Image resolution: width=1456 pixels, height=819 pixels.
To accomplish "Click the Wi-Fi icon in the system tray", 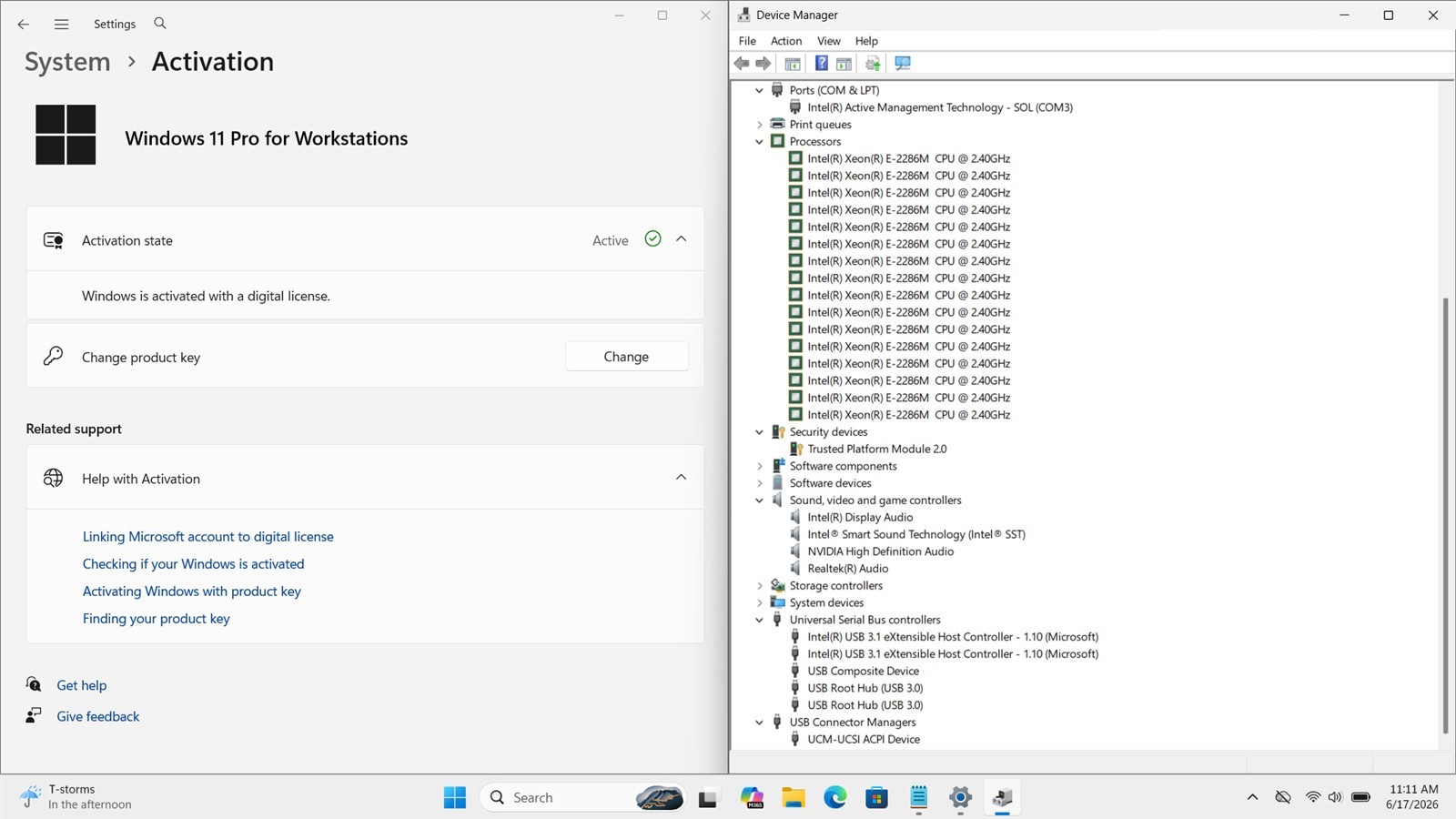I will [x=1312, y=797].
